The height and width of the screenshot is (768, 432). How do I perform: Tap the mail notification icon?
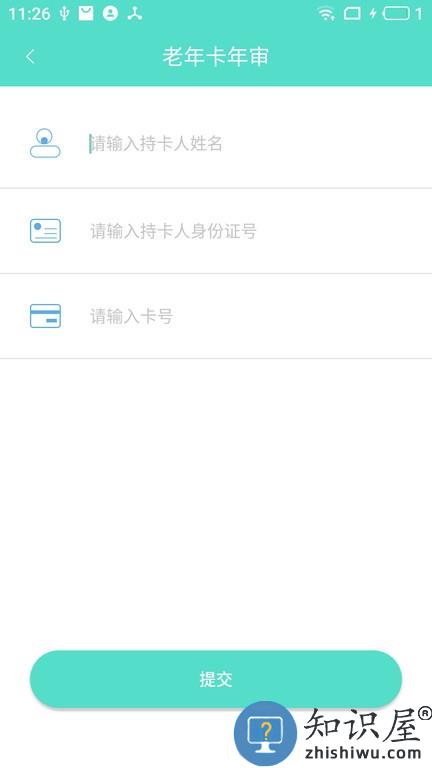pos(86,13)
